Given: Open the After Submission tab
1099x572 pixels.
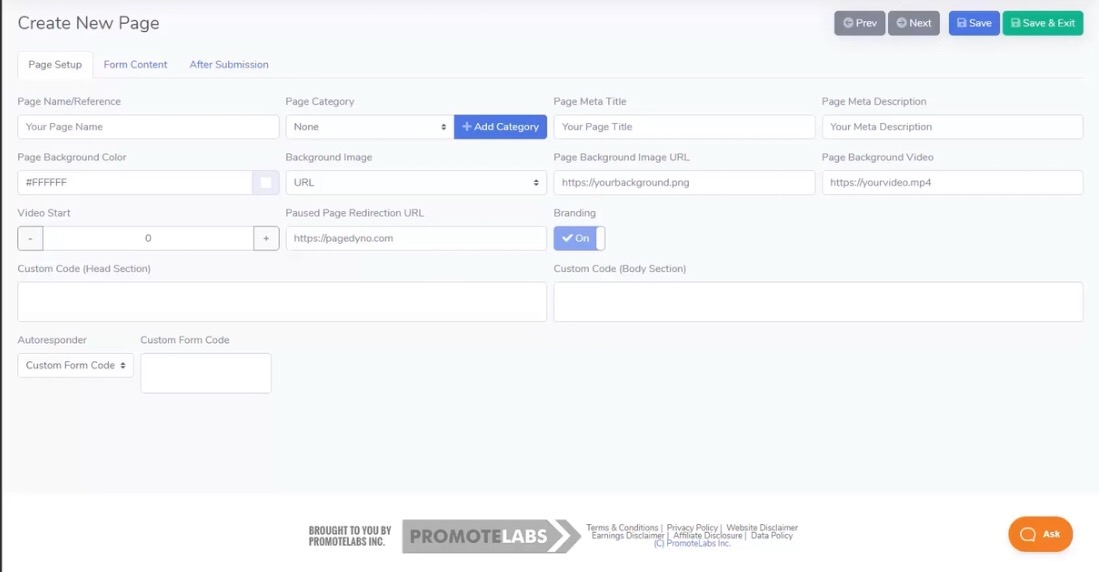Looking at the screenshot, I should click(228, 64).
